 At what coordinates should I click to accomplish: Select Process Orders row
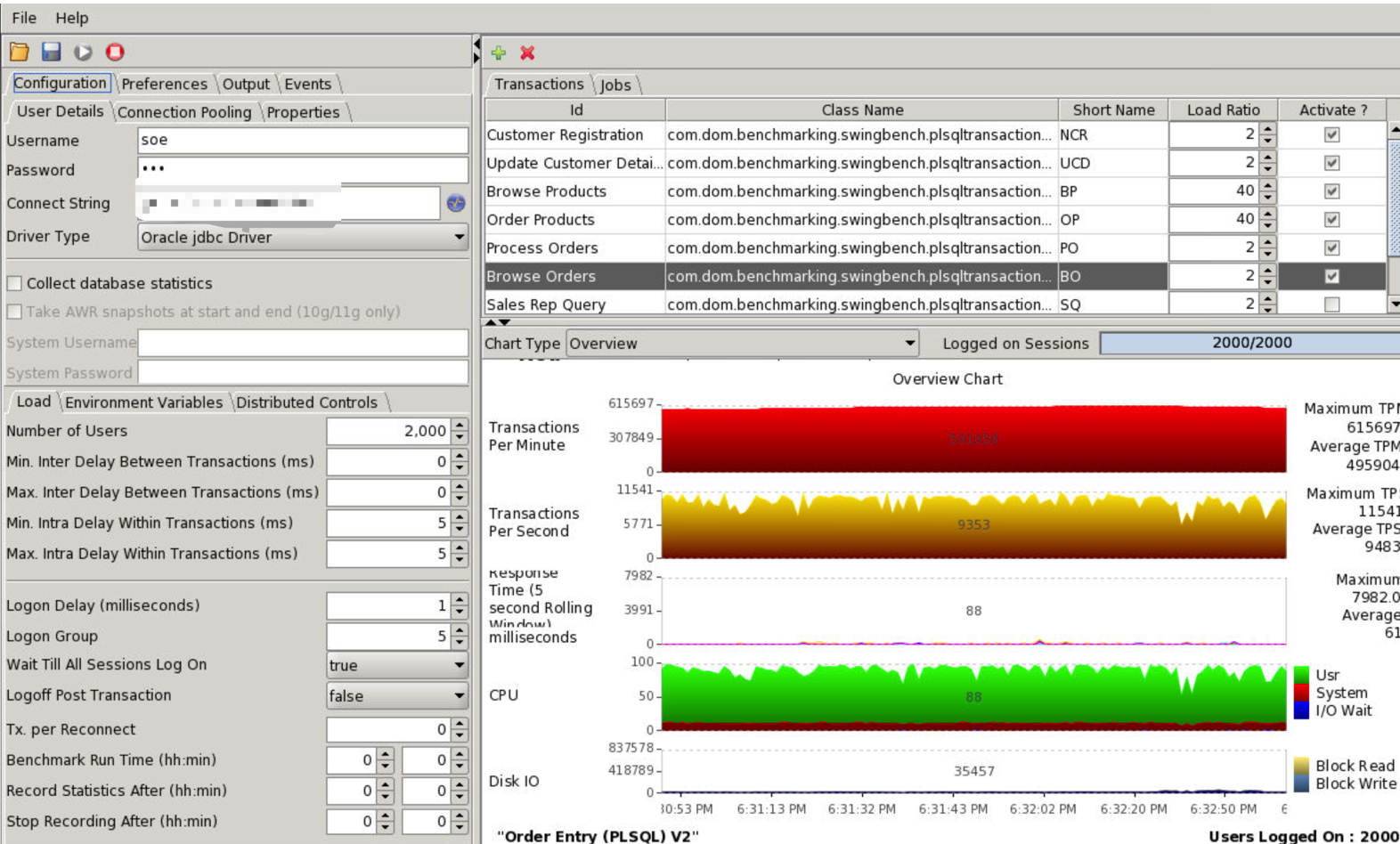(x=935, y=248)
